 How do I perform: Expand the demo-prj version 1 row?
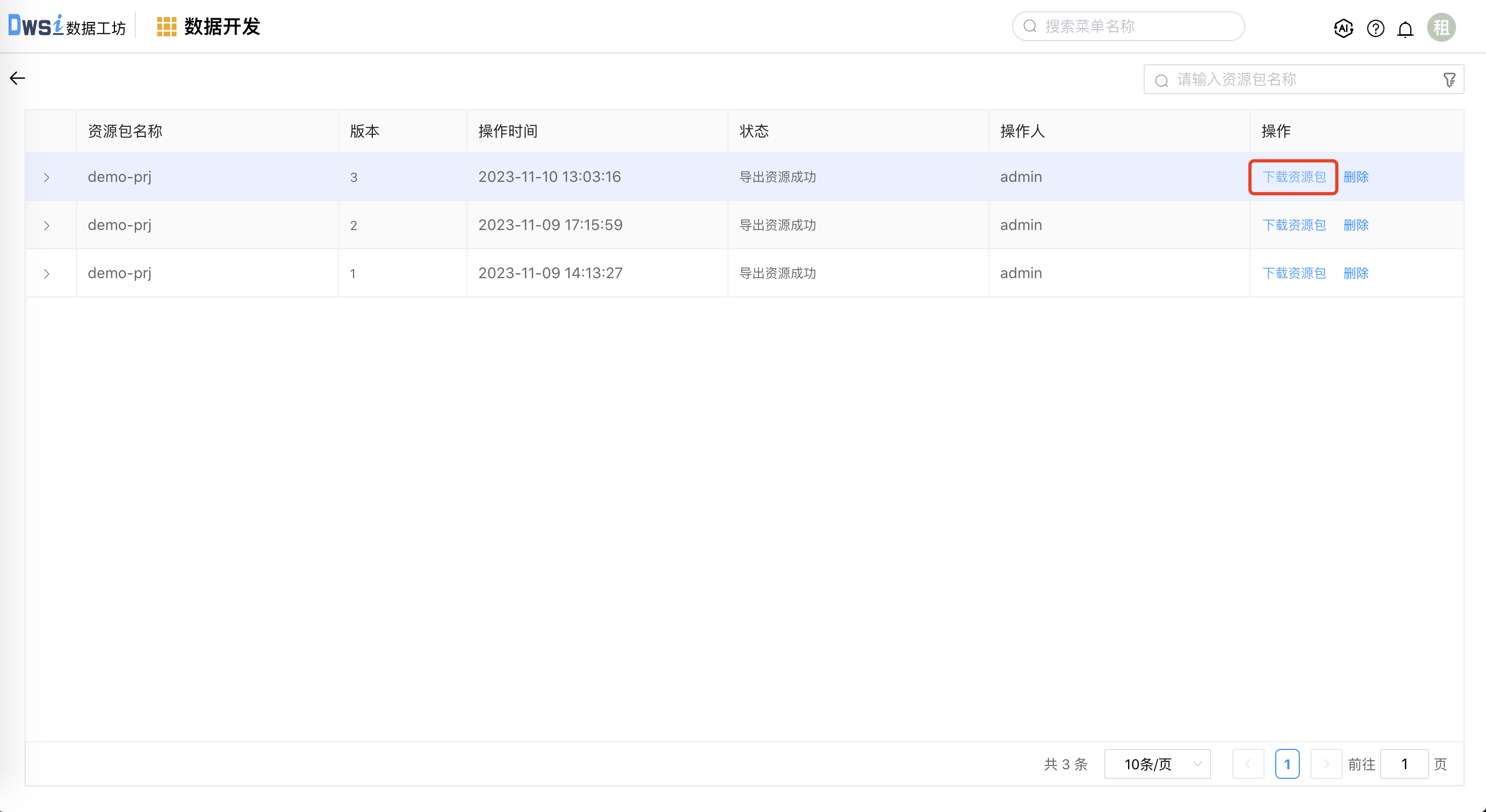[x=47, y=273]
